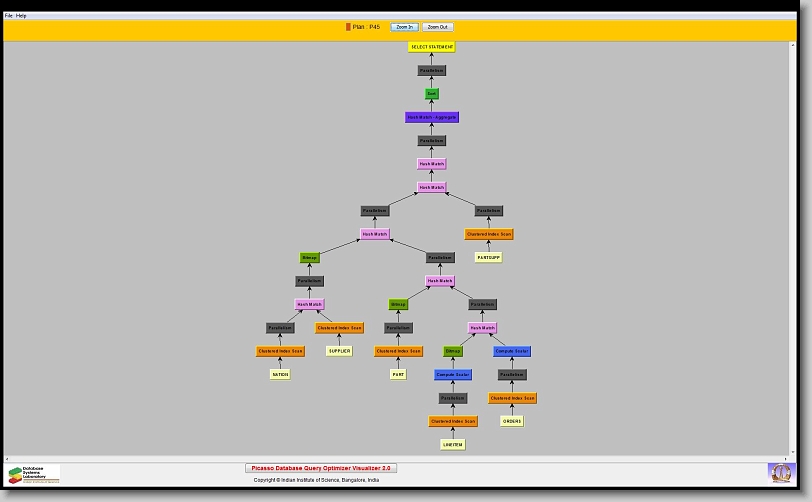Click the ORDERS table node
812x502 pixels.
pyautogui.click(x=512, y=421)
